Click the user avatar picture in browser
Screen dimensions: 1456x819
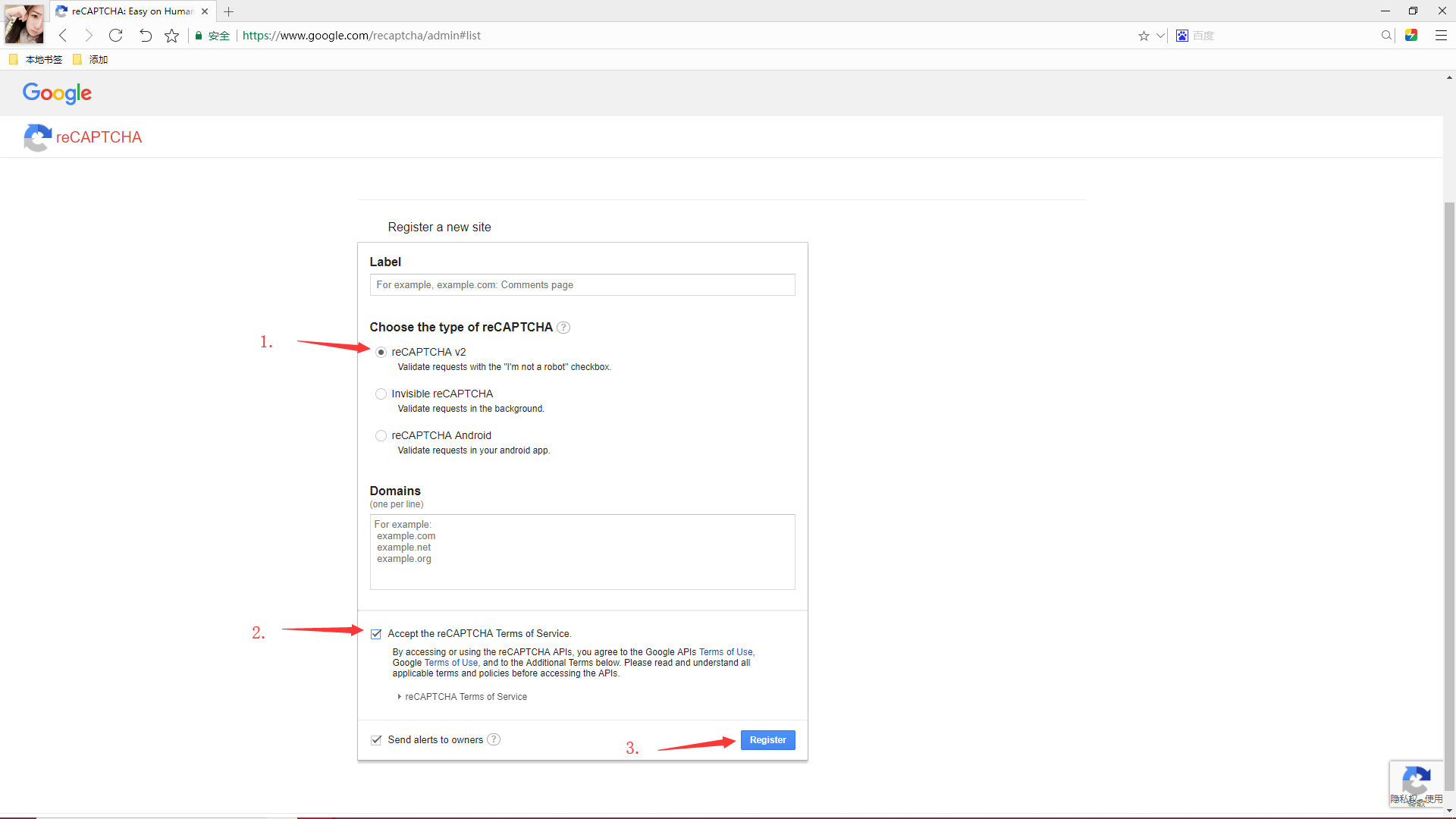pyautogui.click(x=24, y=24)
